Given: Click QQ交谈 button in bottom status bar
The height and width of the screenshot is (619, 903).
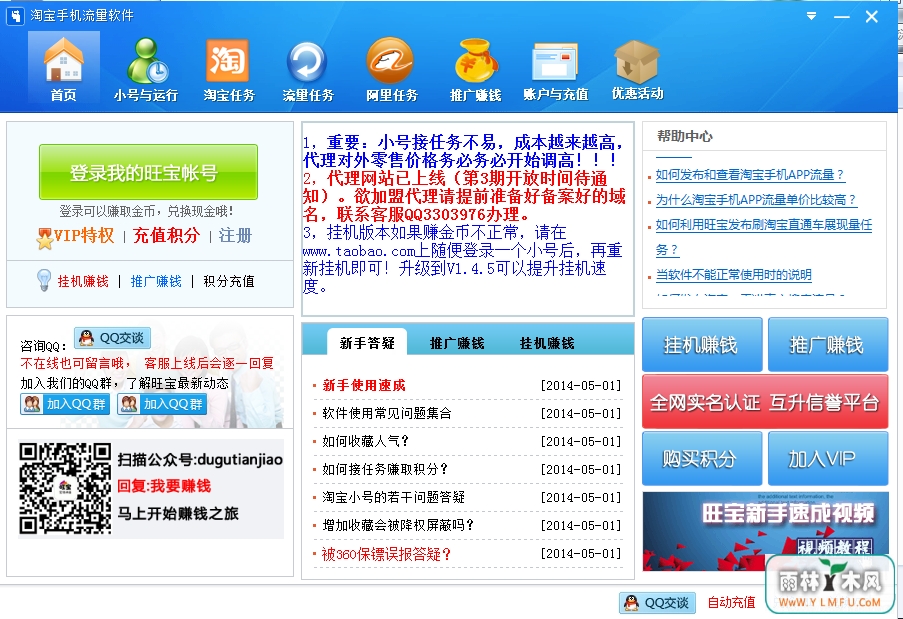Looking at the screenshot, I should click(657, 603).
